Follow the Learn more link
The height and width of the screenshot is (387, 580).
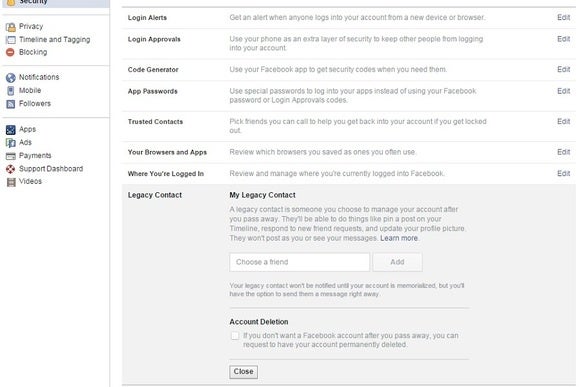[x=399, y=238]
